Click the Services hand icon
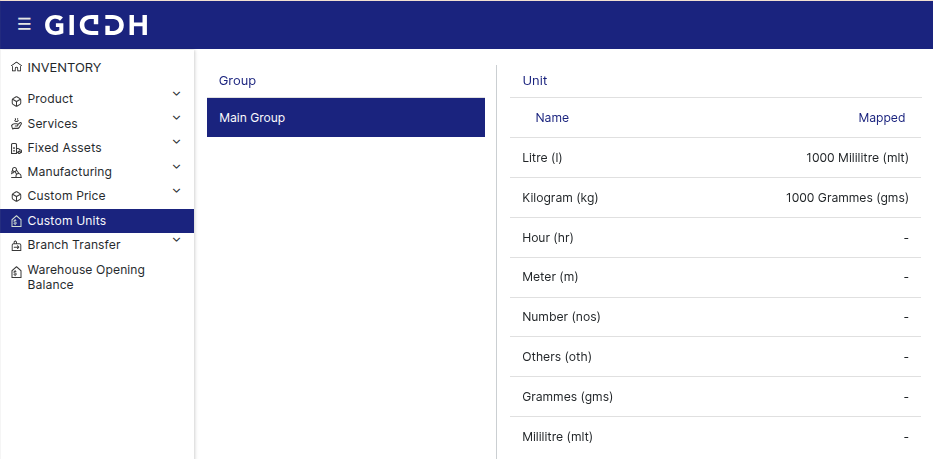The image size is (933, 459). pyautogui.click(x=17, y=124)
